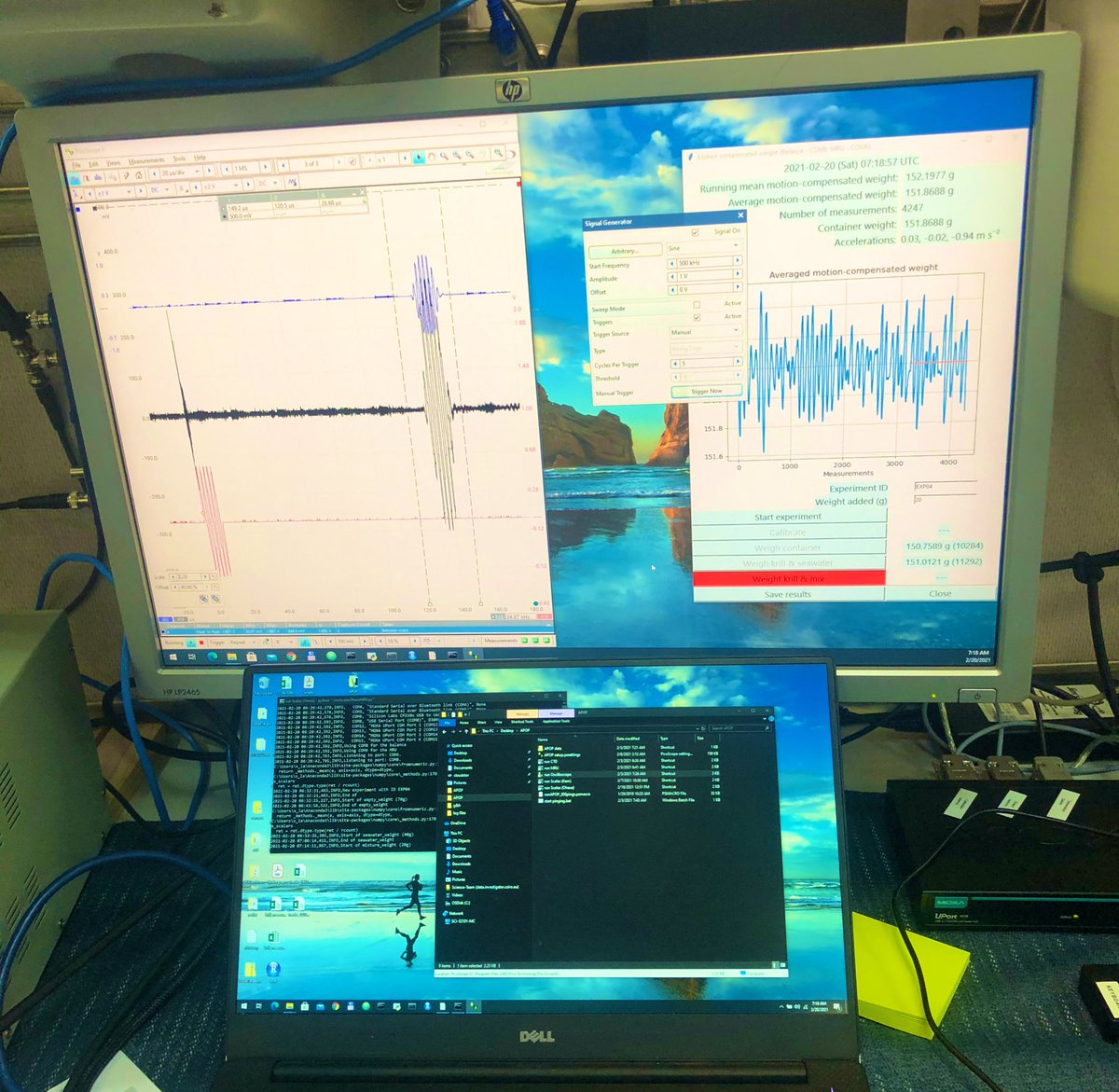Close the ruler measurement overlay in PicoScope
This screenshot has height=1092, width=1119.
[x=363, y=191]
